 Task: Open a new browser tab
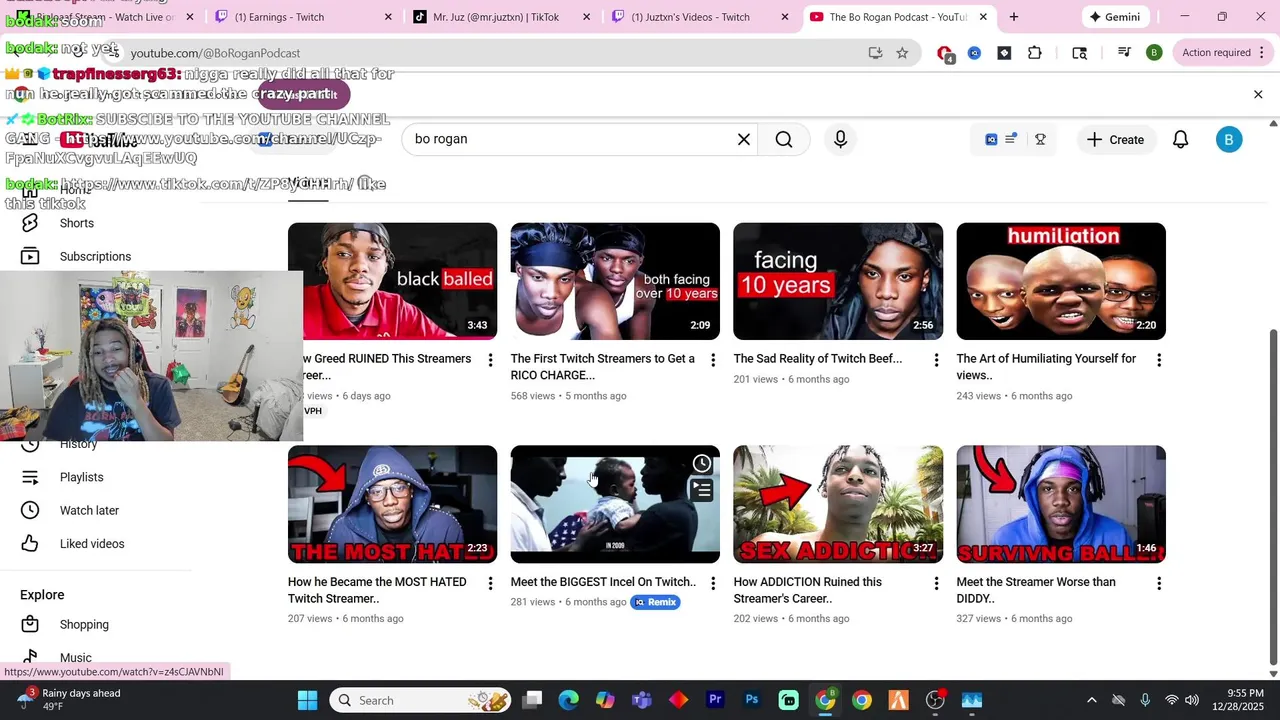[x=1014, y=17]
